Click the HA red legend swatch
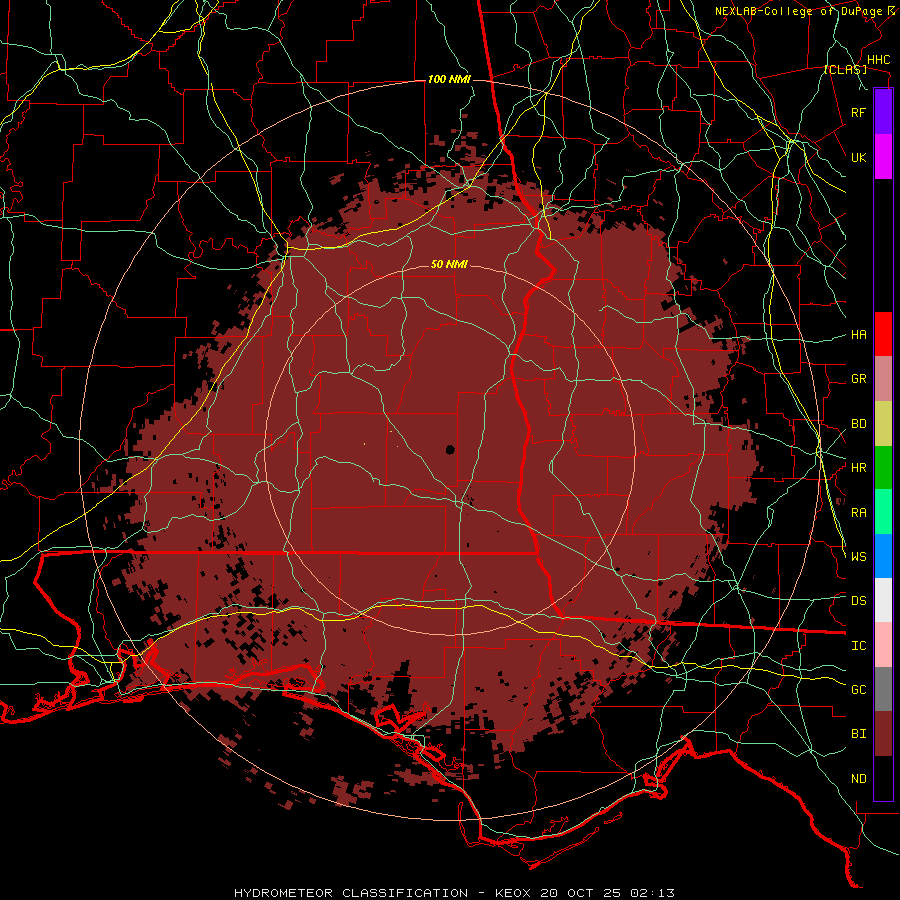This screenshot has width=900, height=900. pos(883,334)
